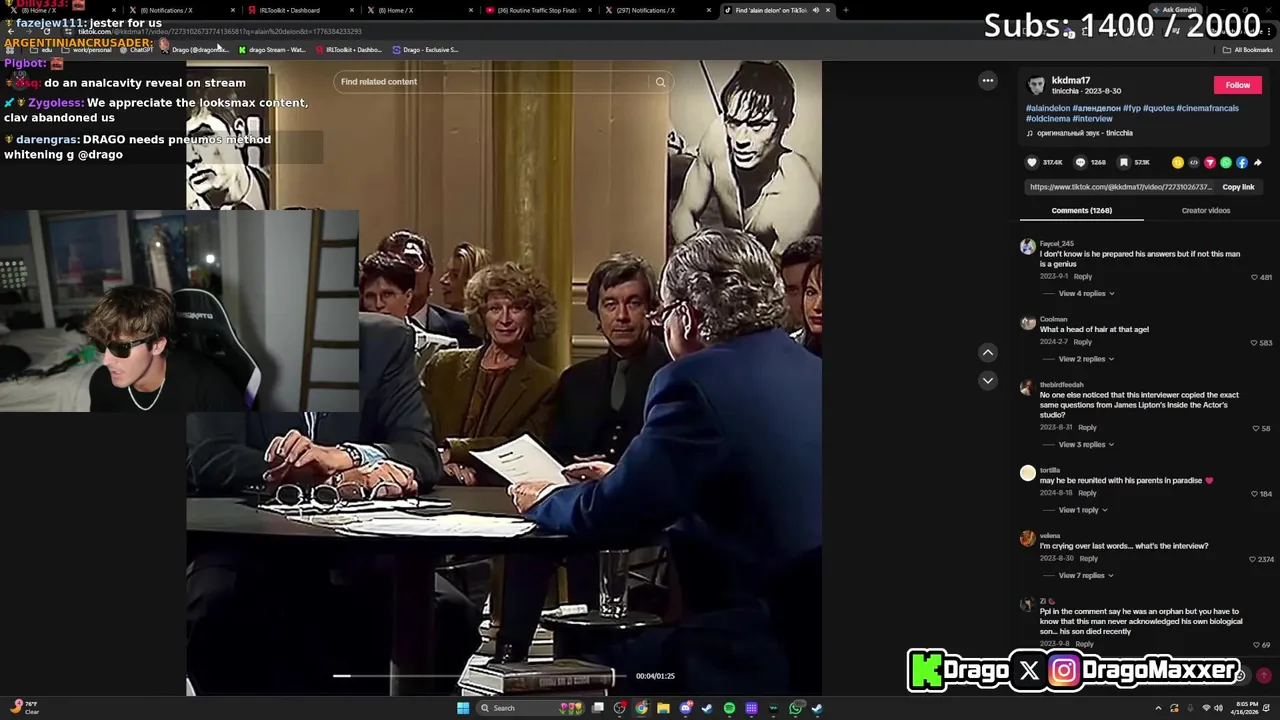Viewport: 1280px width, 720px height.
Task: Open Windows Start menu
Action: [x=463, y=708]
